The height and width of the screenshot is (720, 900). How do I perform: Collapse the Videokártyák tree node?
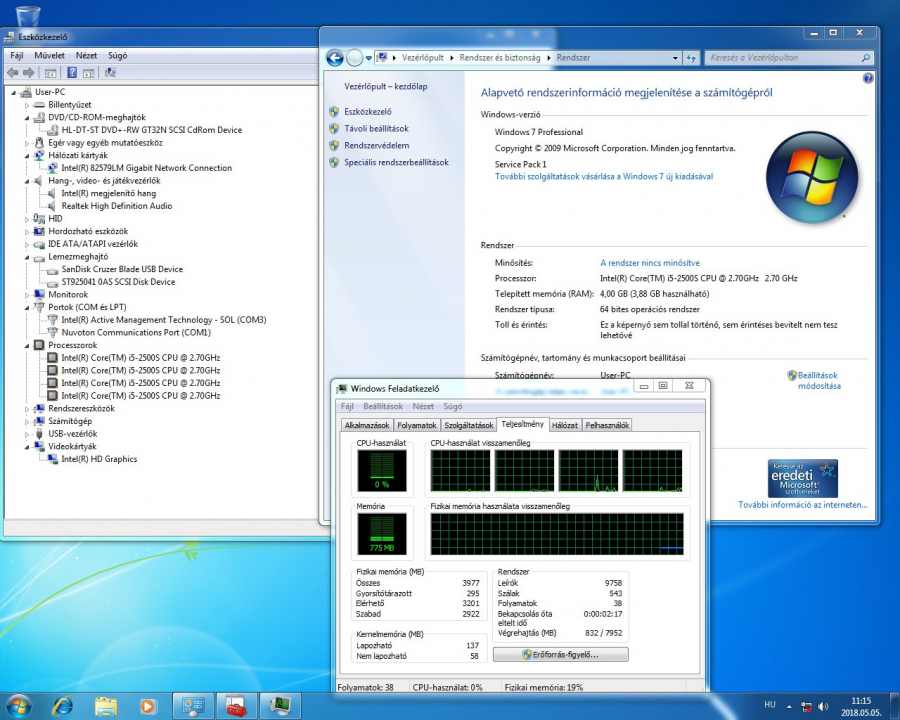click(x=26, y=447)
